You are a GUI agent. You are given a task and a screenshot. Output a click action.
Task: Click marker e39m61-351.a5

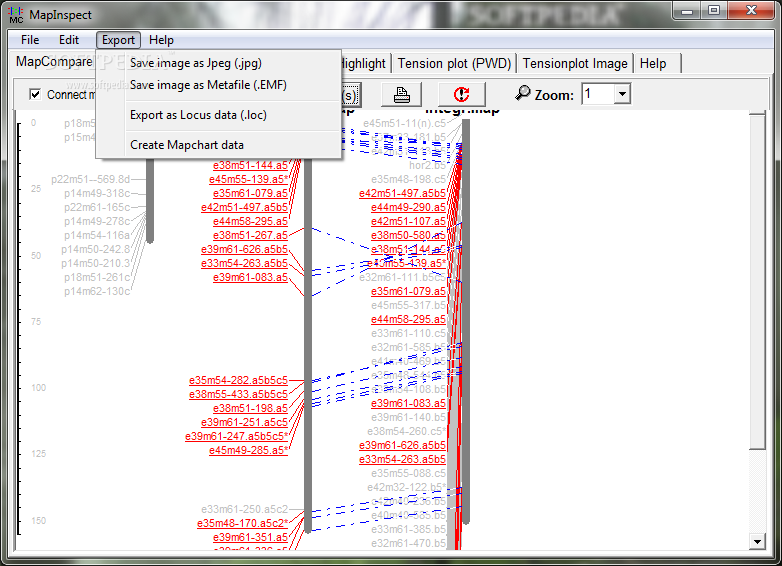click(250, 537)
